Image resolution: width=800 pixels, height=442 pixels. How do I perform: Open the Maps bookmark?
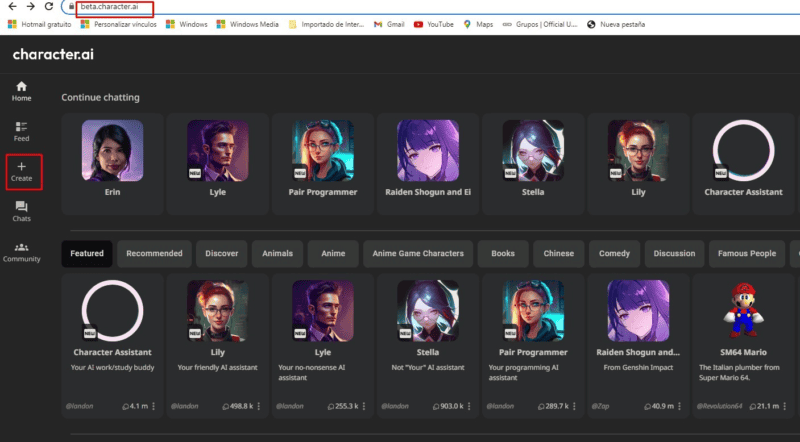point(478,24)
